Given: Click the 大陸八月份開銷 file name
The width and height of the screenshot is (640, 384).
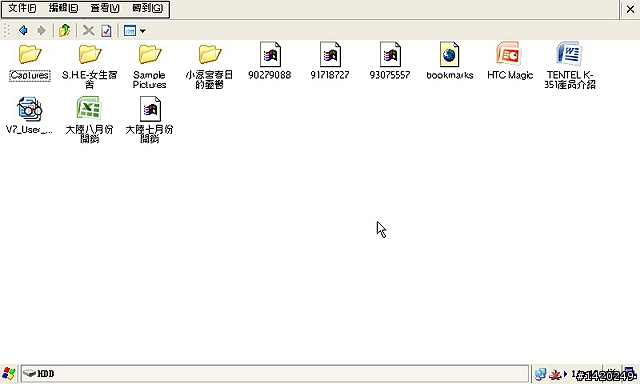Looking at the screenshot, I should click(x=89, y=134).
